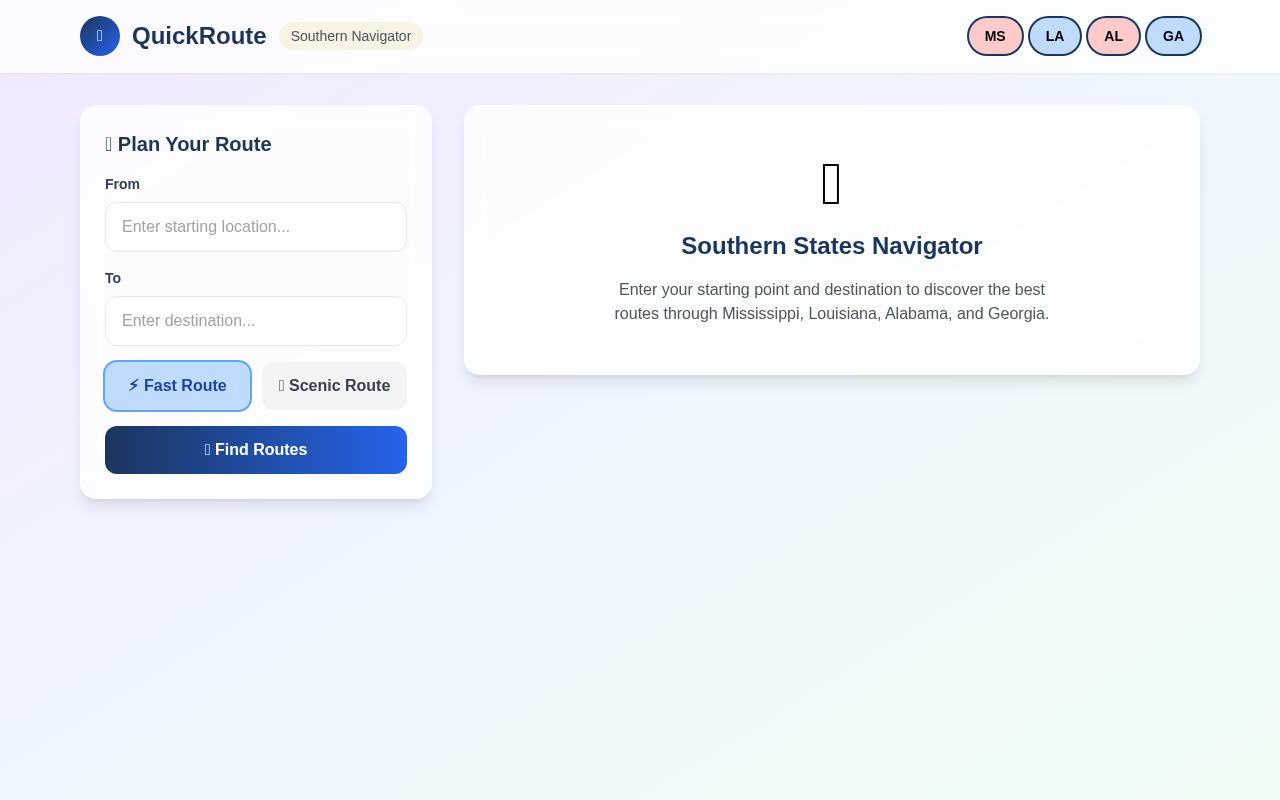Click the QuickRoute logo icon
The width and height of the screenshot is (1280, 800).
(x=99, y=36)
